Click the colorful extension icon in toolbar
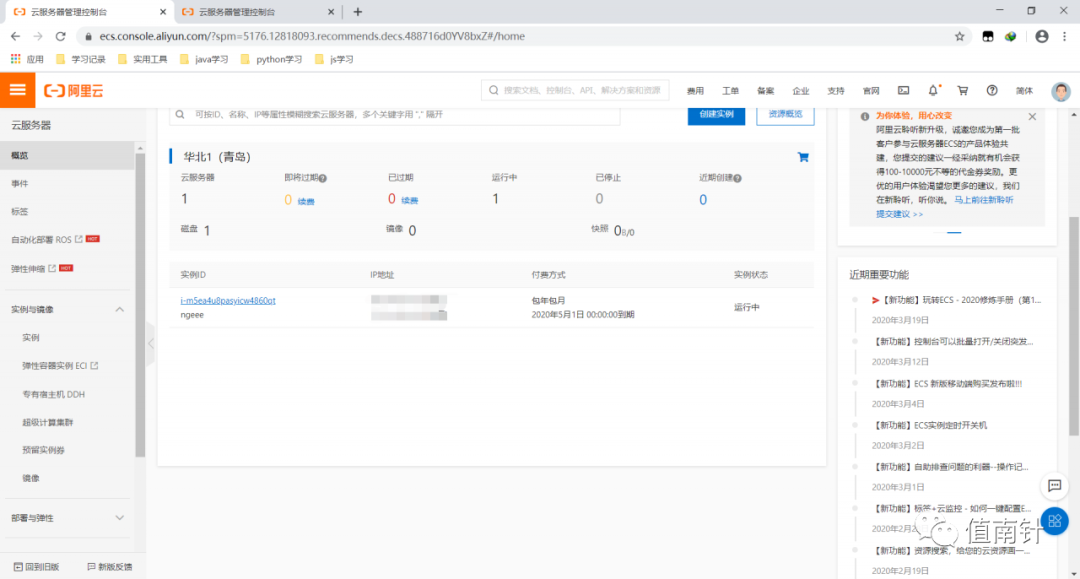Viewport: 1080px width, 579px height. [x=1010, y=36]
